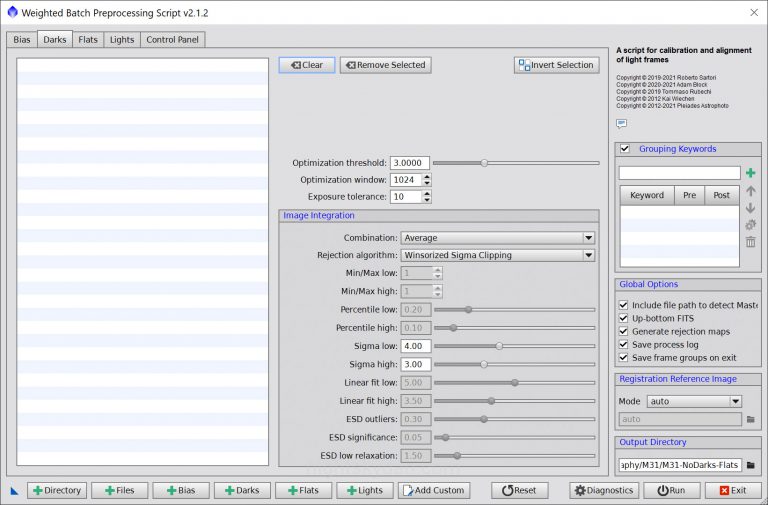Open the registration Mode dropdown
The image size is (768, 505).
click(694, 401)
